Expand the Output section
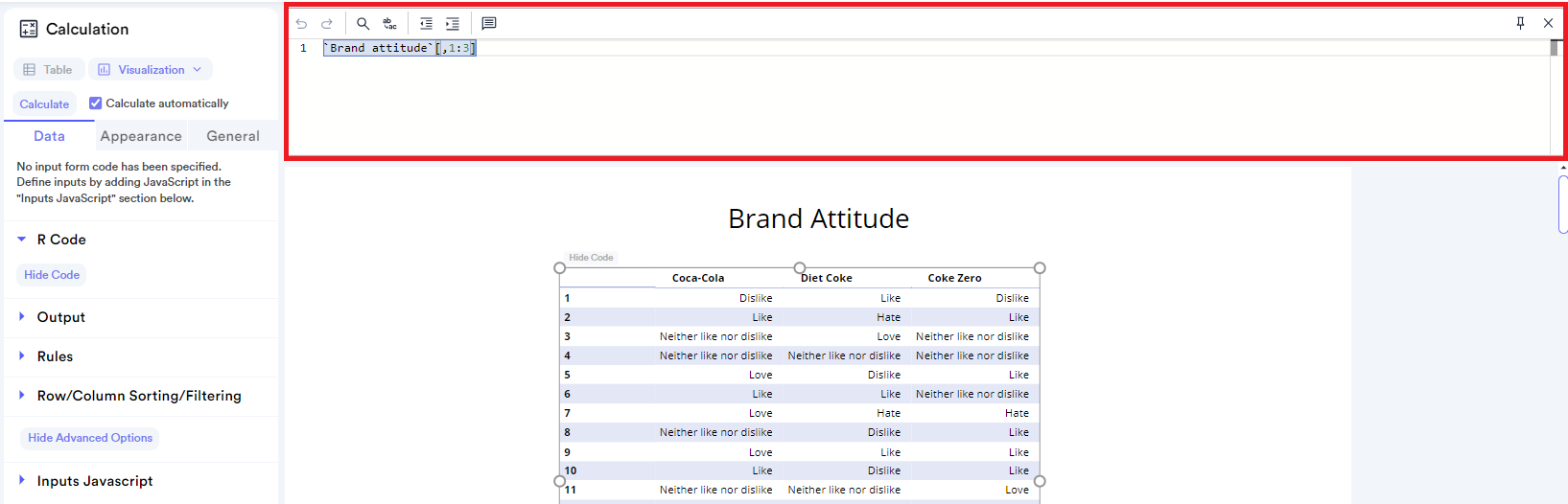 click(x=22, y=317)
